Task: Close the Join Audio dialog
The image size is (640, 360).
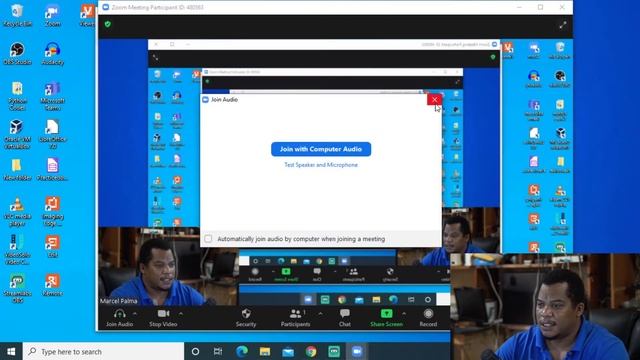Action: point(434,100)
